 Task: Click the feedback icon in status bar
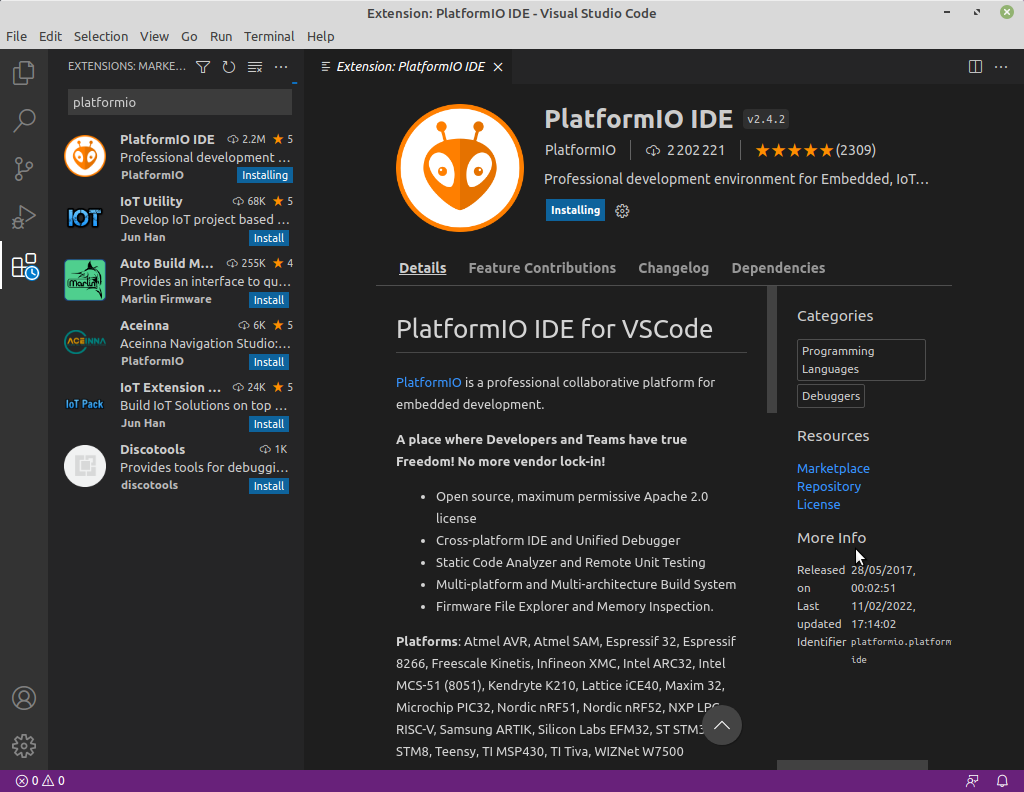[972, 781]
